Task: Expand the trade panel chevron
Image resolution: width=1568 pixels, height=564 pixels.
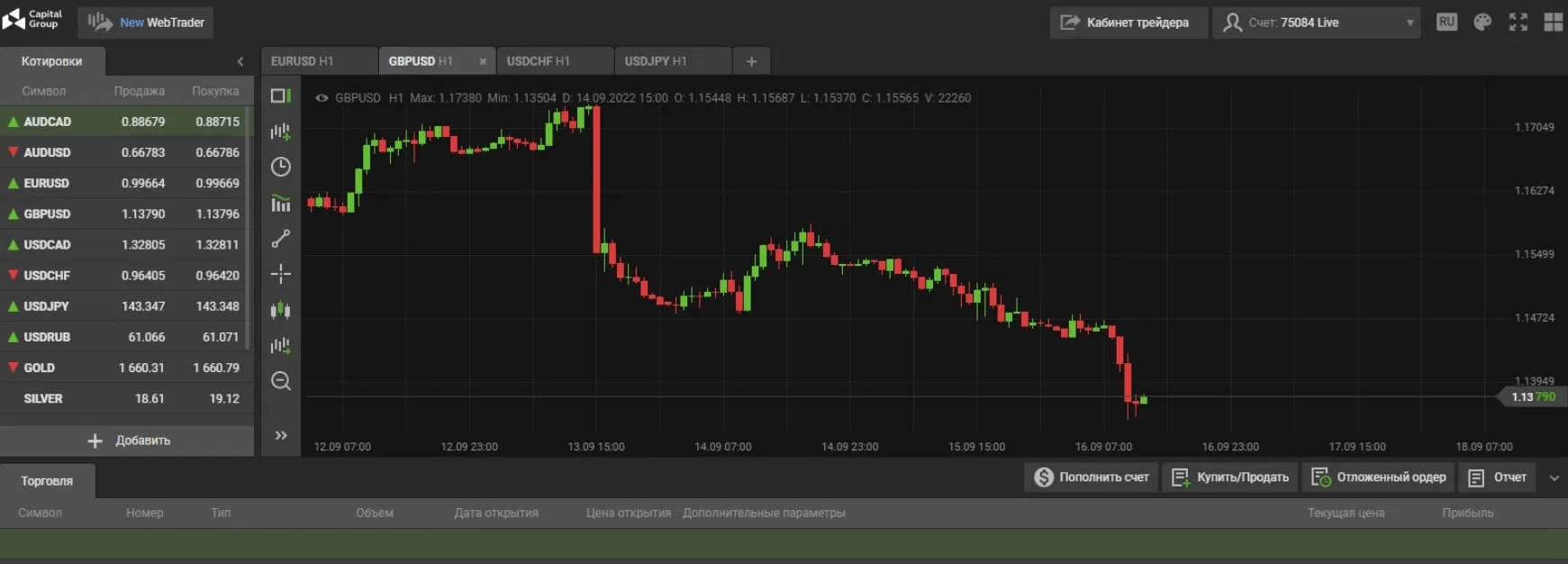Action: tap(1554, 478)
